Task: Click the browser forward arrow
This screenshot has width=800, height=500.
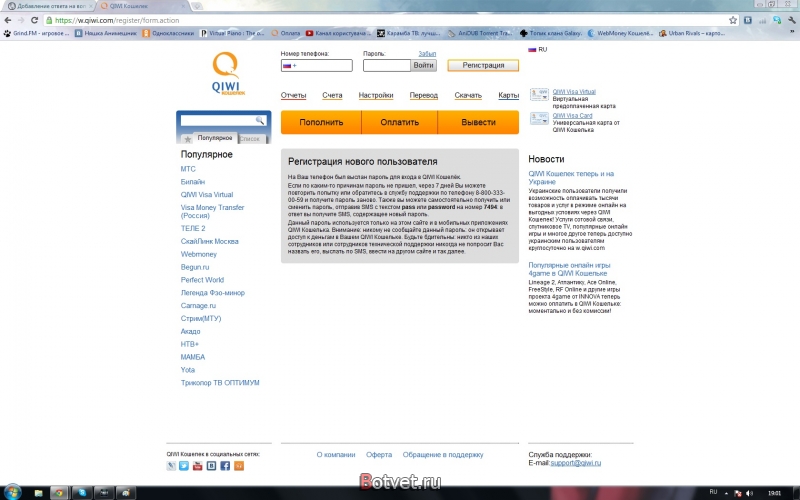Action: point(21,20)
